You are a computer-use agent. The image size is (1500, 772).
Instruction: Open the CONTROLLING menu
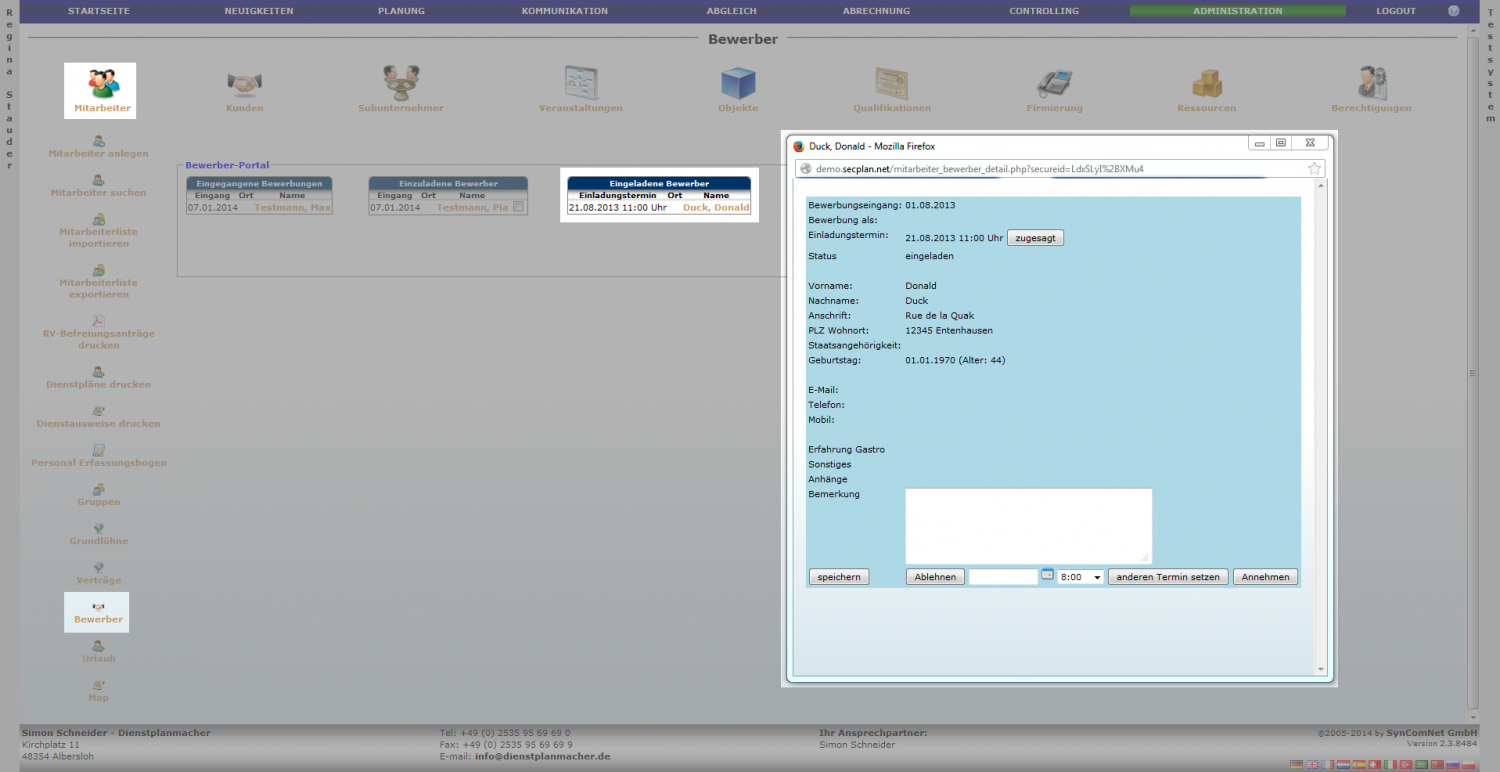[x=1044, y=11]
